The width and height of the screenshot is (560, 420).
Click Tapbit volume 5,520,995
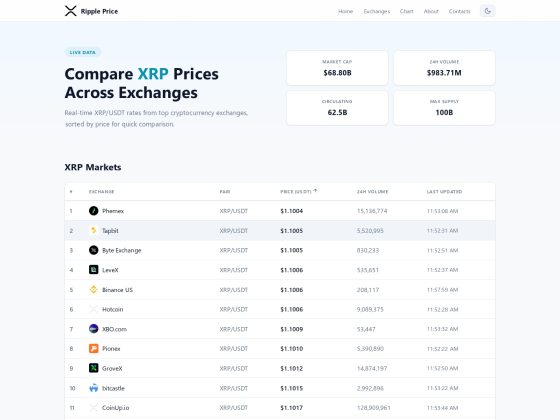pos(370,231)
